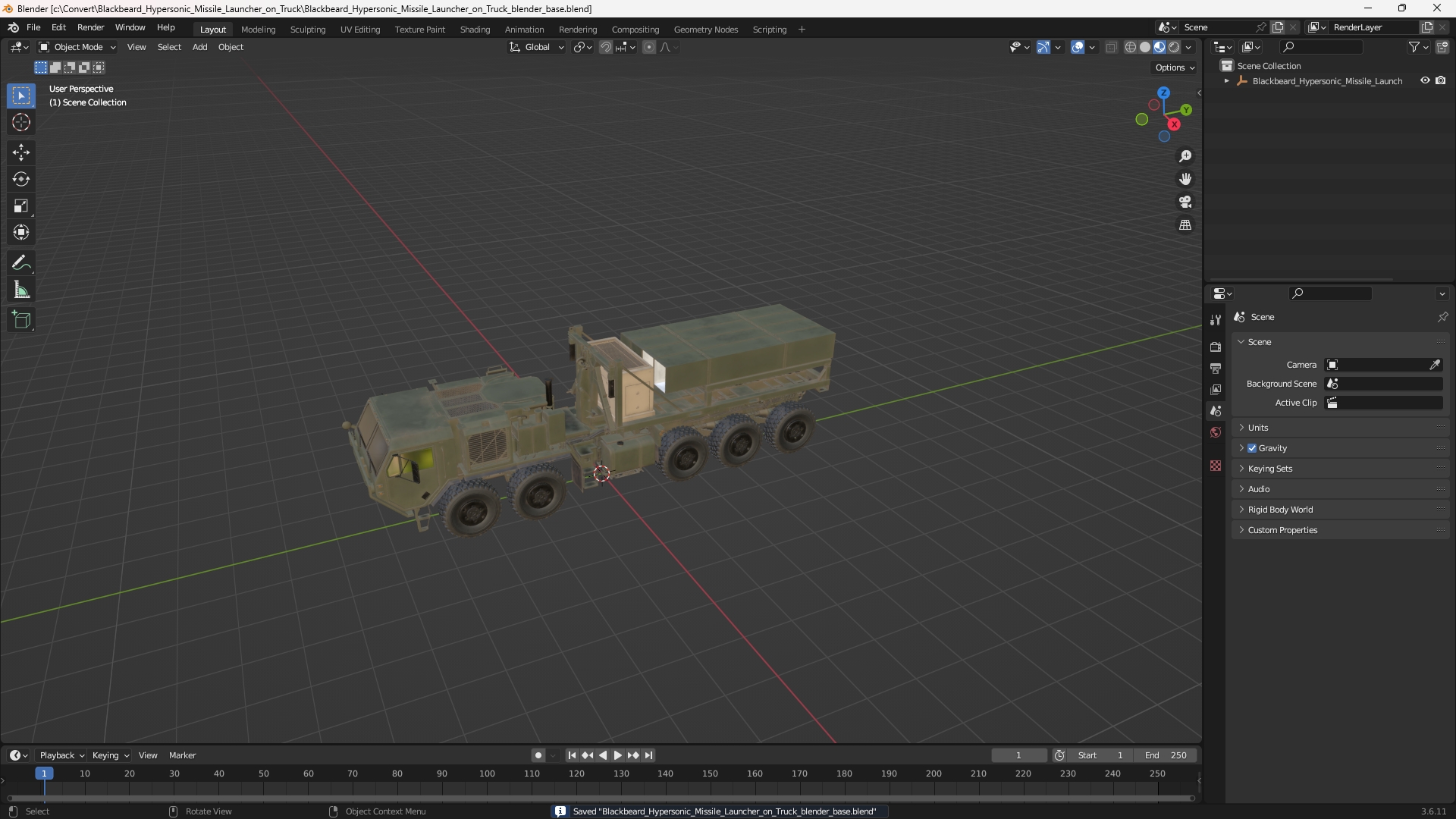Open the viewport Add menu
The width and height of the screenshot is (1456, 819).
point(199,47)
